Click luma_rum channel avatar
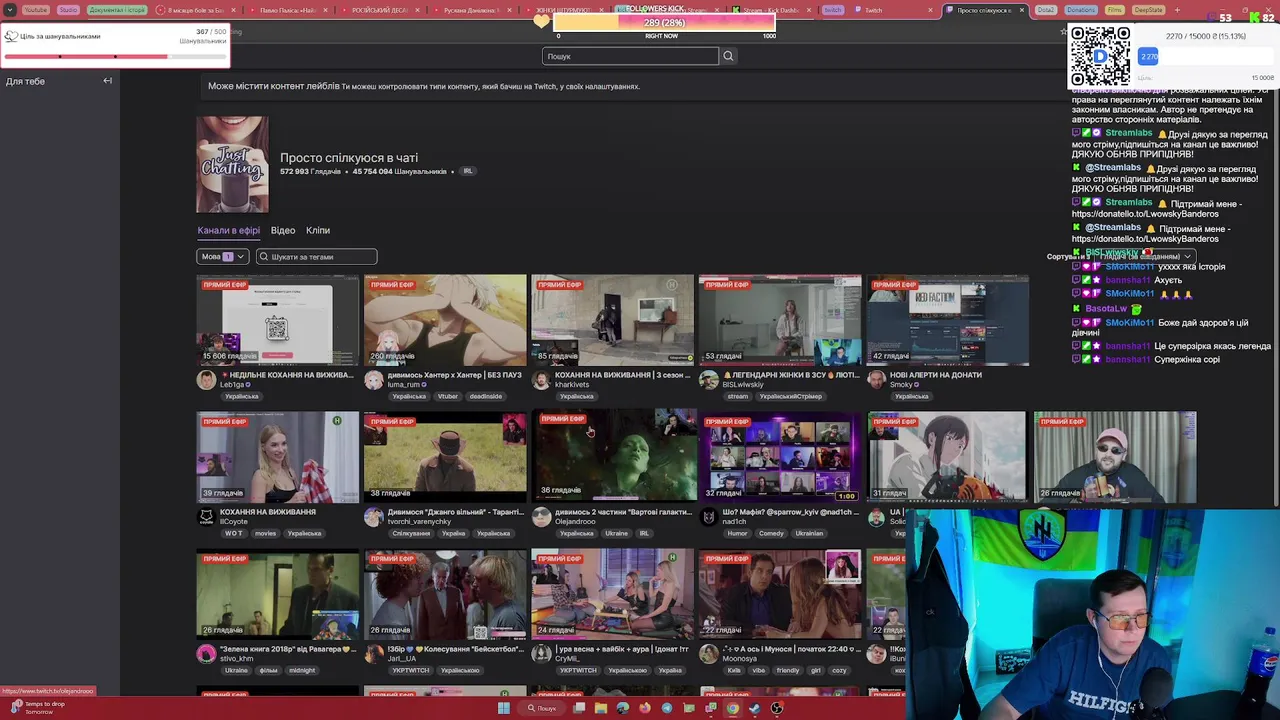This screenshot has height=720, width=1280. (373, 380)
